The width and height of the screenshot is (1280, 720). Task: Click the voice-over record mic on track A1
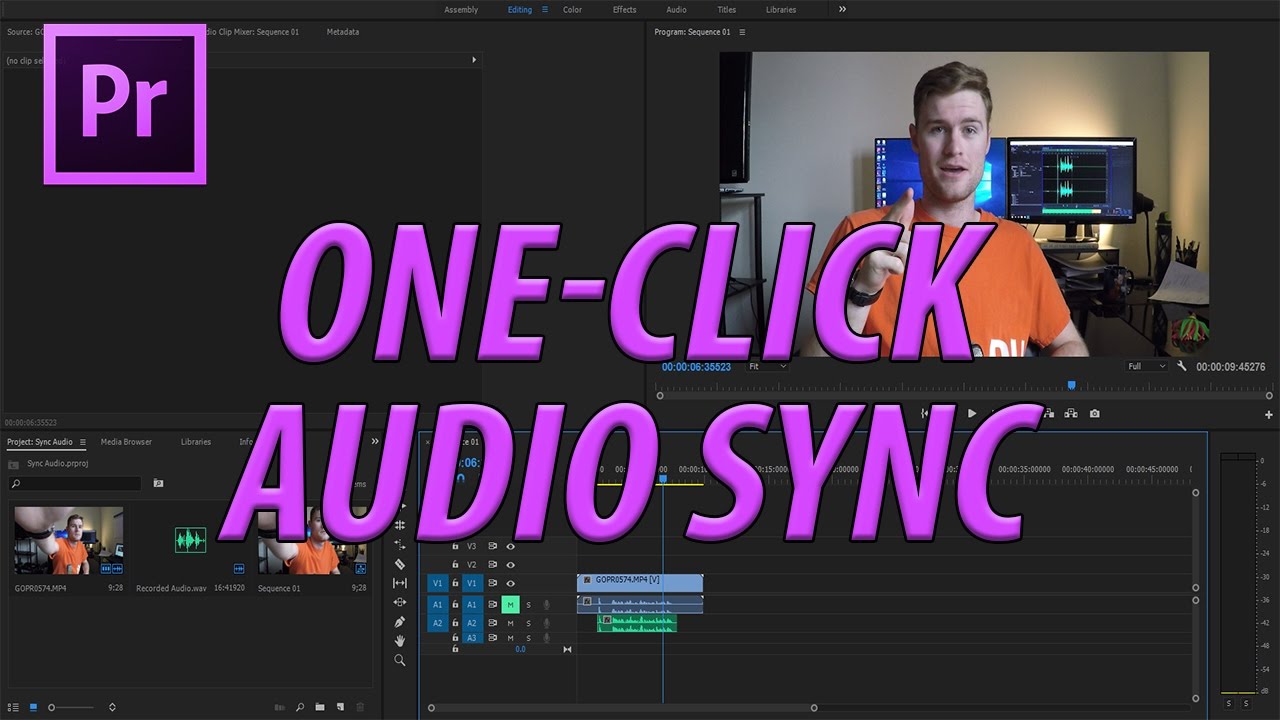point(546,605)
